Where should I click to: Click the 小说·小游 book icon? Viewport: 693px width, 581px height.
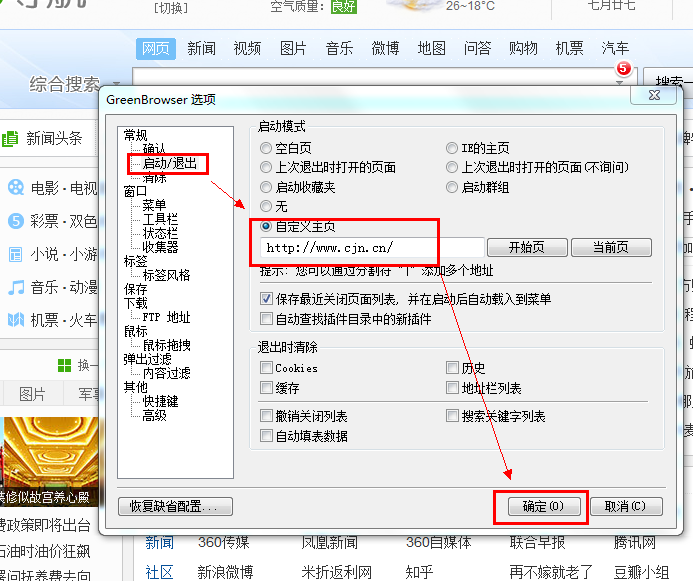(x=15, y=254)
